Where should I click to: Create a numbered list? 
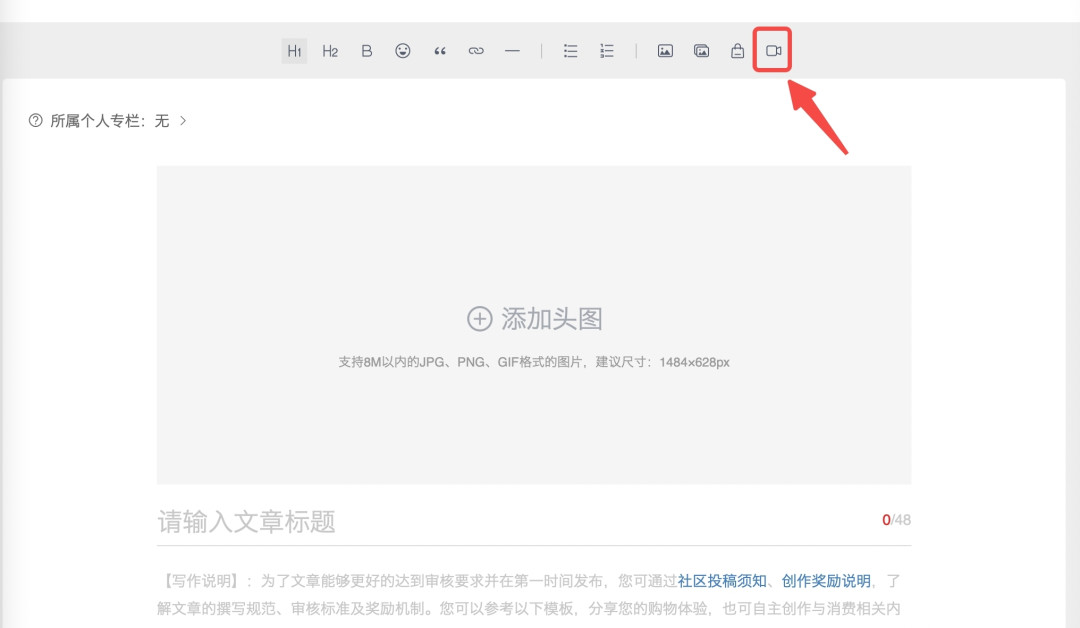(607, 51)
